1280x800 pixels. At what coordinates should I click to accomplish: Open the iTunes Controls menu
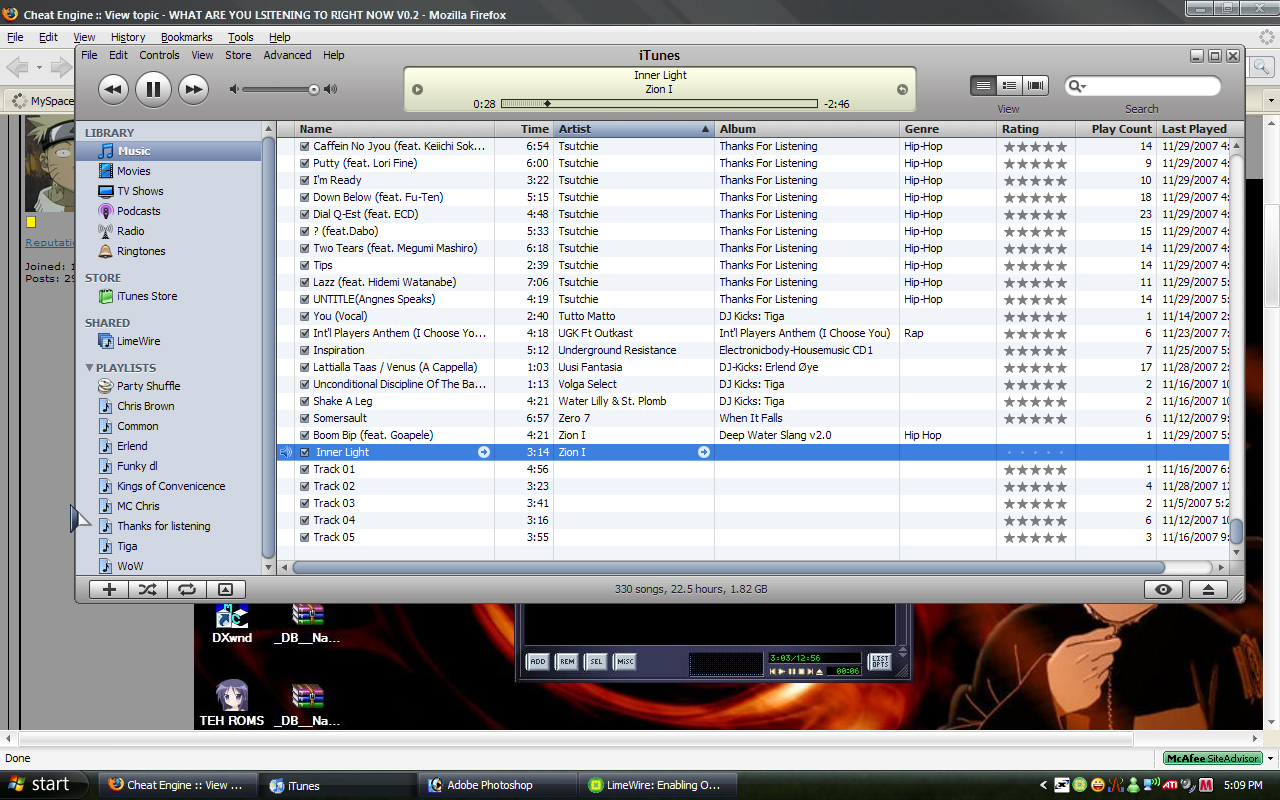click(159, 55)
